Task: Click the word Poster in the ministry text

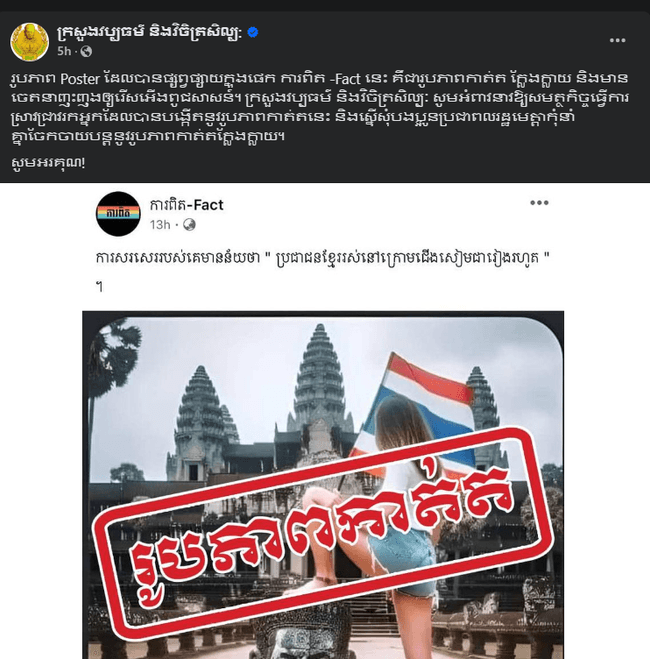Action: (80, 79)
